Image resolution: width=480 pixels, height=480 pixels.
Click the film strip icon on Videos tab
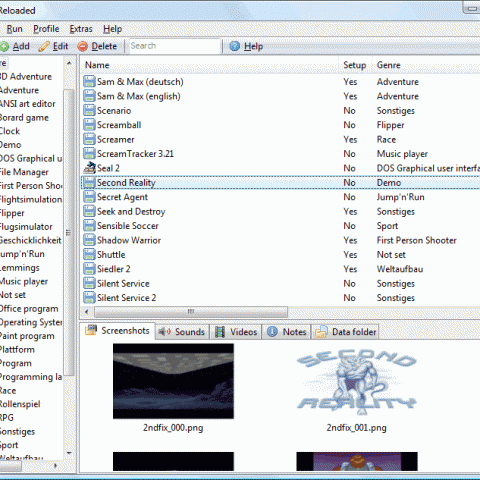[x=220, y=332]
